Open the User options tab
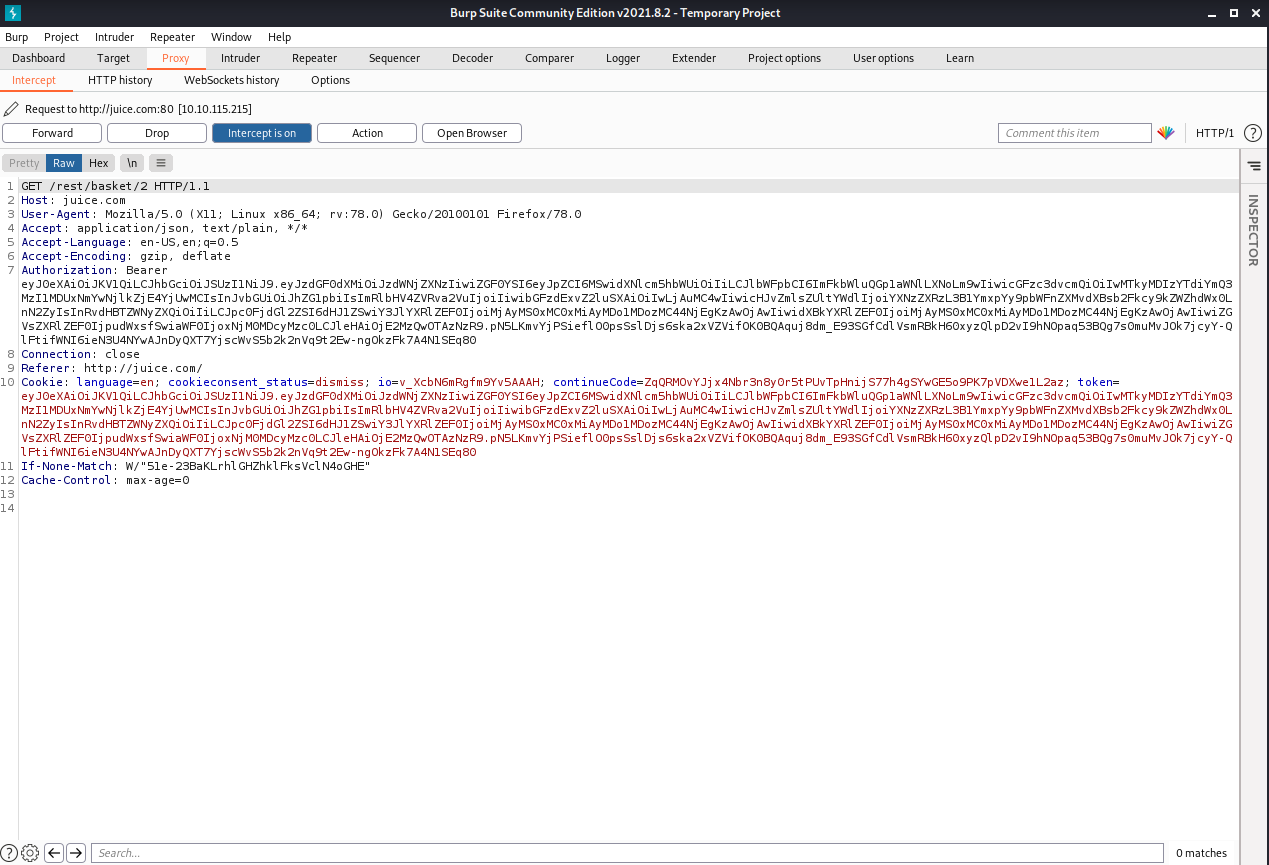Screen dimensions: 1269x865 coord(883,58)
